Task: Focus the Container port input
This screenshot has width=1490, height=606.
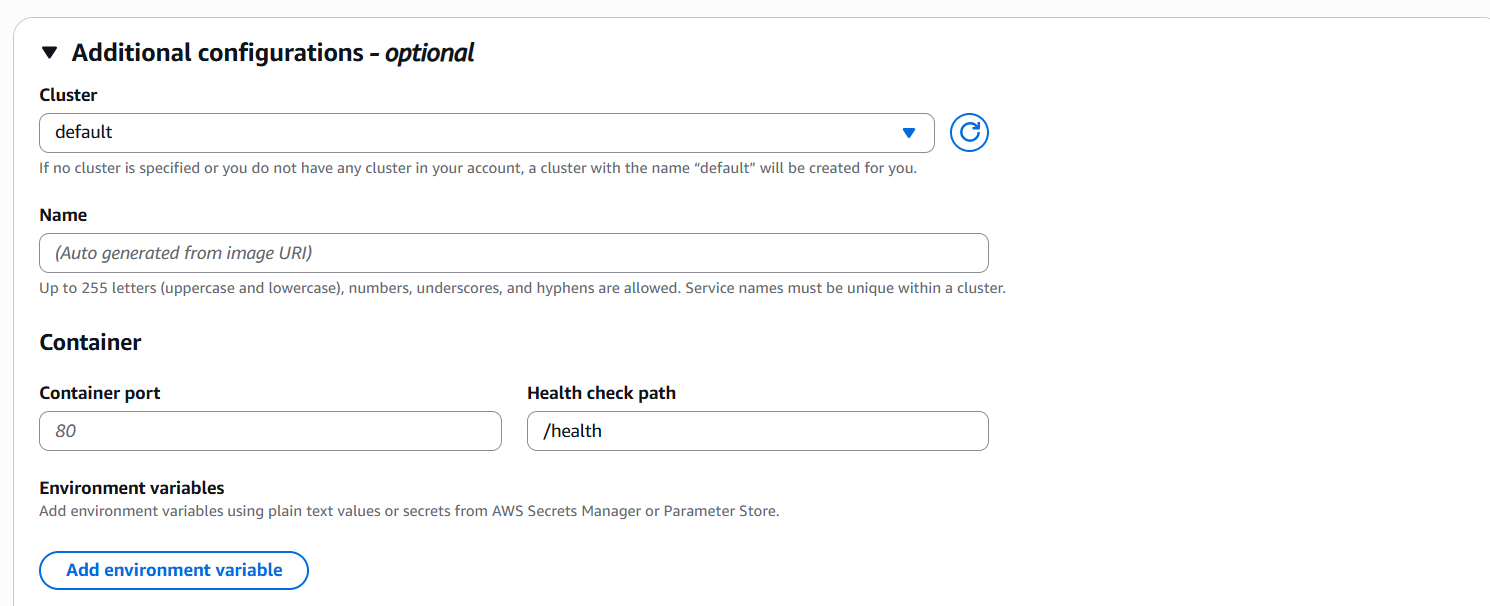Action: [x=270, y=431]
